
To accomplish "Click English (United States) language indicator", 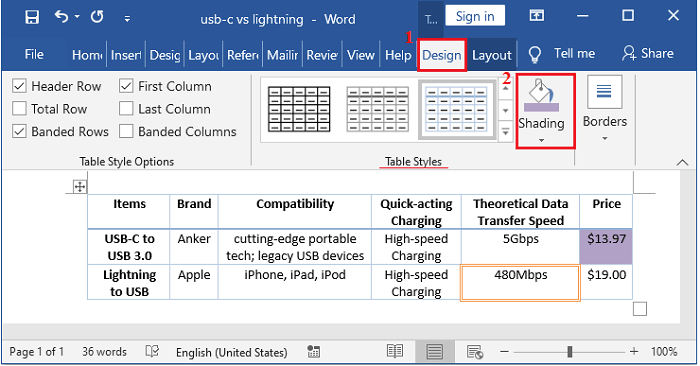I will click(x=231, y=353).
